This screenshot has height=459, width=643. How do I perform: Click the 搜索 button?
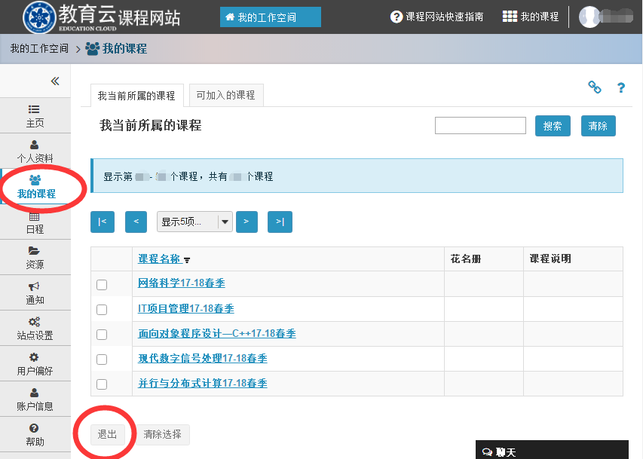pos(553,126)
